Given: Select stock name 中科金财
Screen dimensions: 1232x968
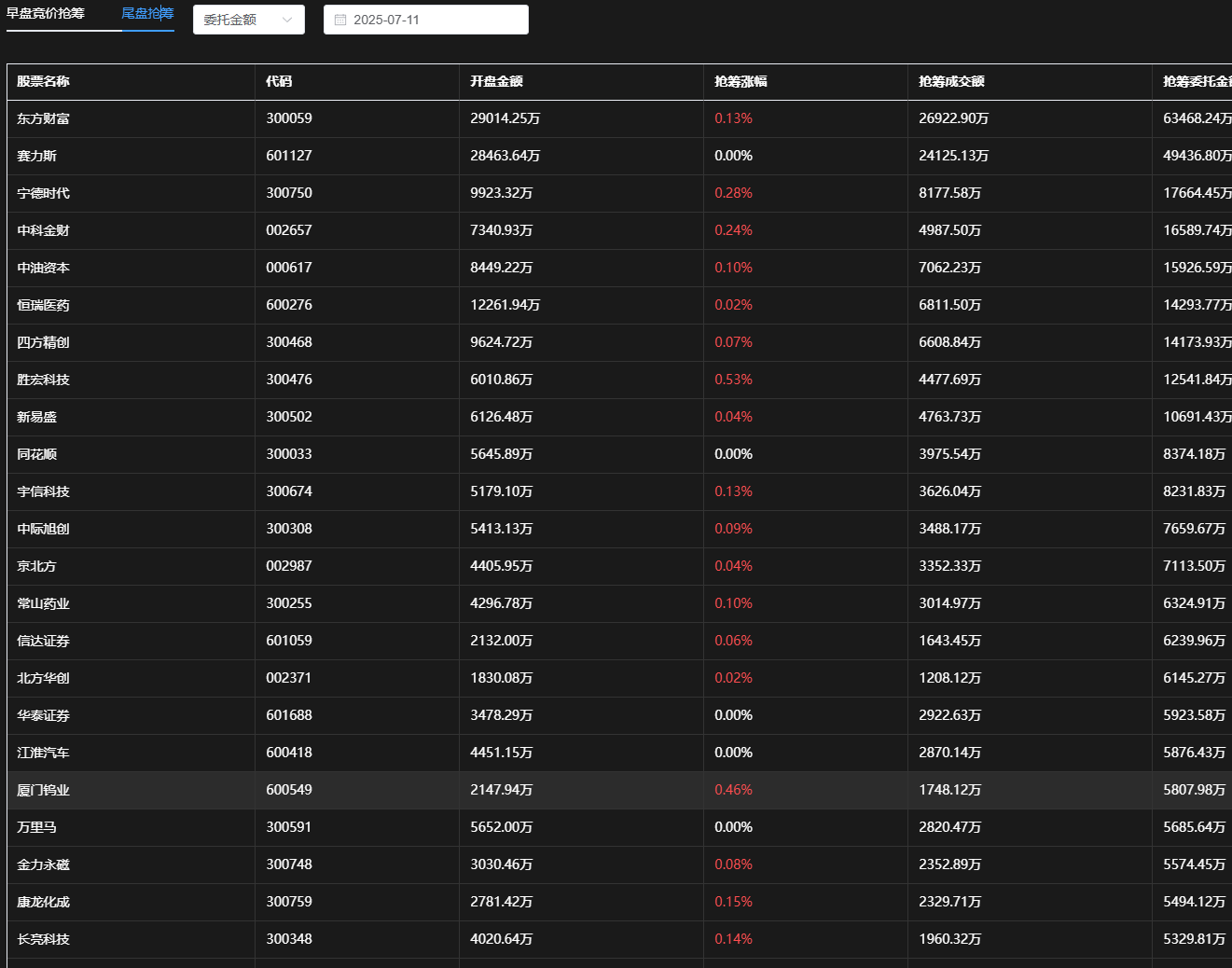Looking at the screenshot, I should pos(44,231).
